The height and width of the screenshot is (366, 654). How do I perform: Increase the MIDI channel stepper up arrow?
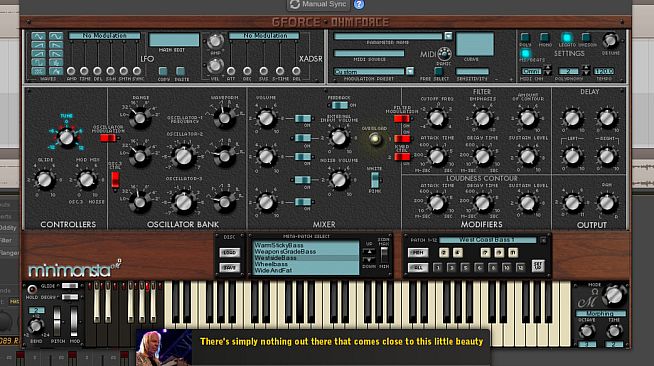pyautogui.click(x=548, y=68)
